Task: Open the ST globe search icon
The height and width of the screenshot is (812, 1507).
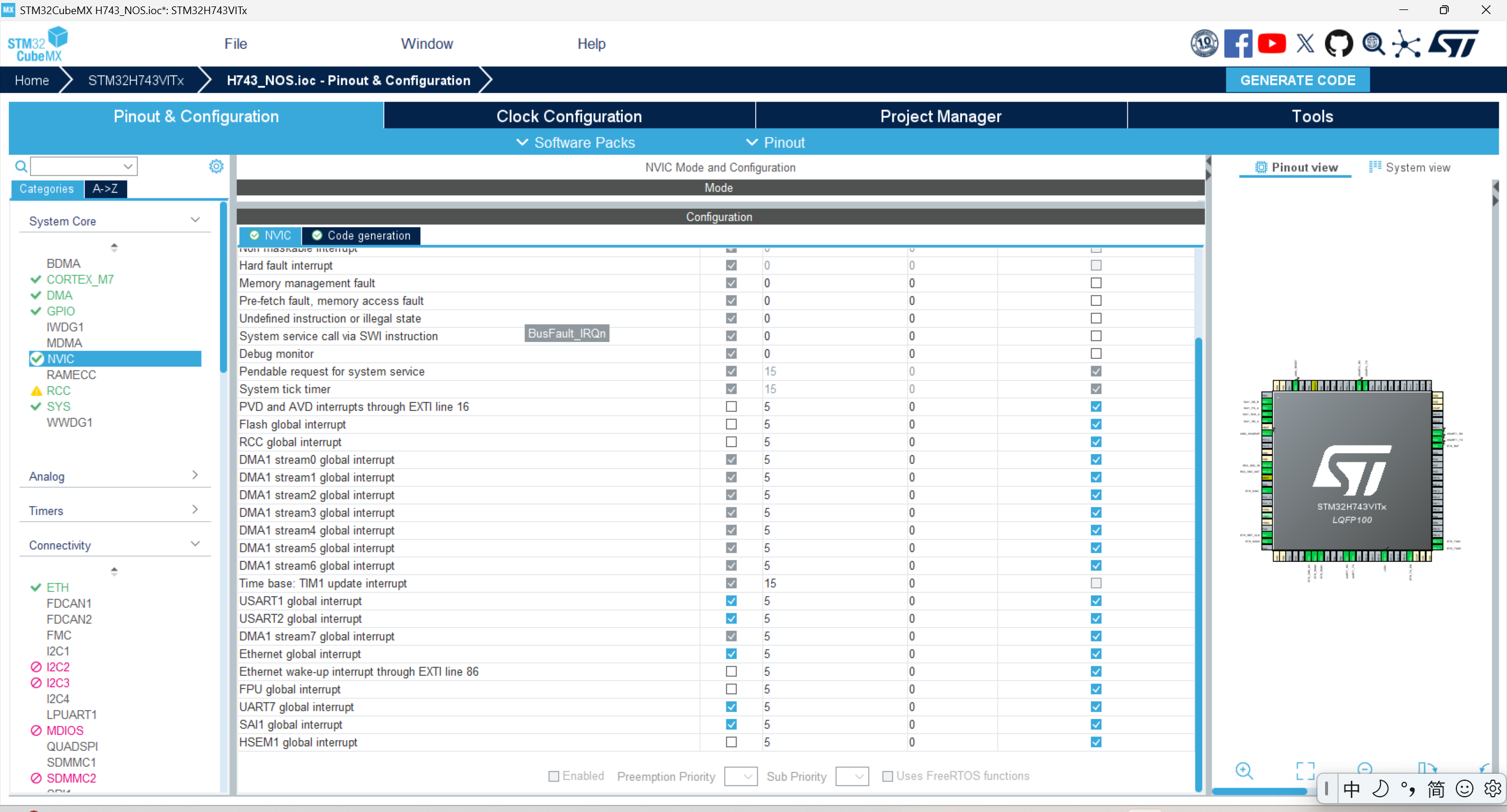Action: point(1373,44)
